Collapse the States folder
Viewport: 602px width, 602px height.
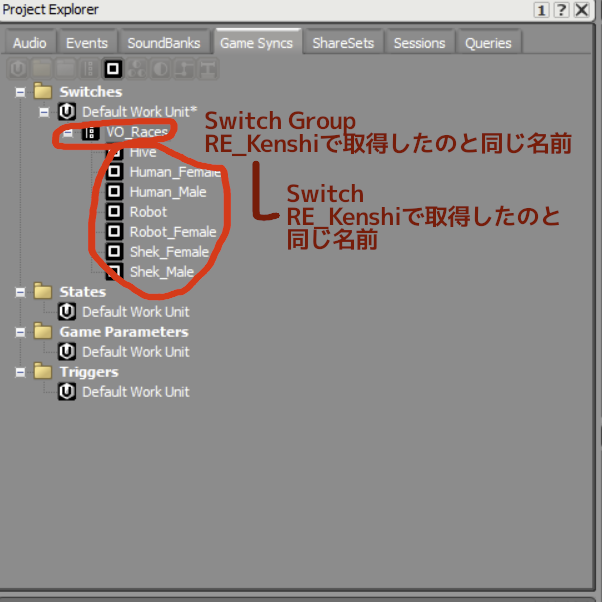20,292
